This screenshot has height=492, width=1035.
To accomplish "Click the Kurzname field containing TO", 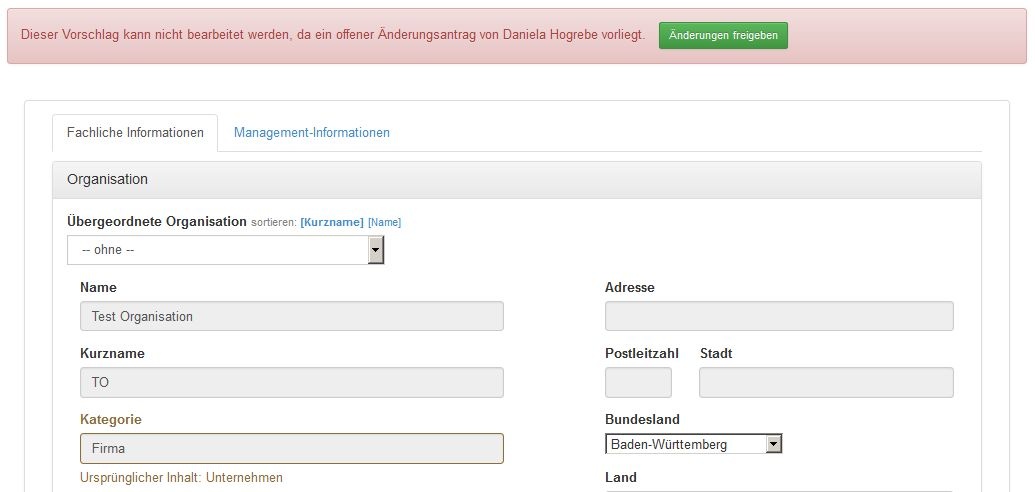I will tap(291, 382).
